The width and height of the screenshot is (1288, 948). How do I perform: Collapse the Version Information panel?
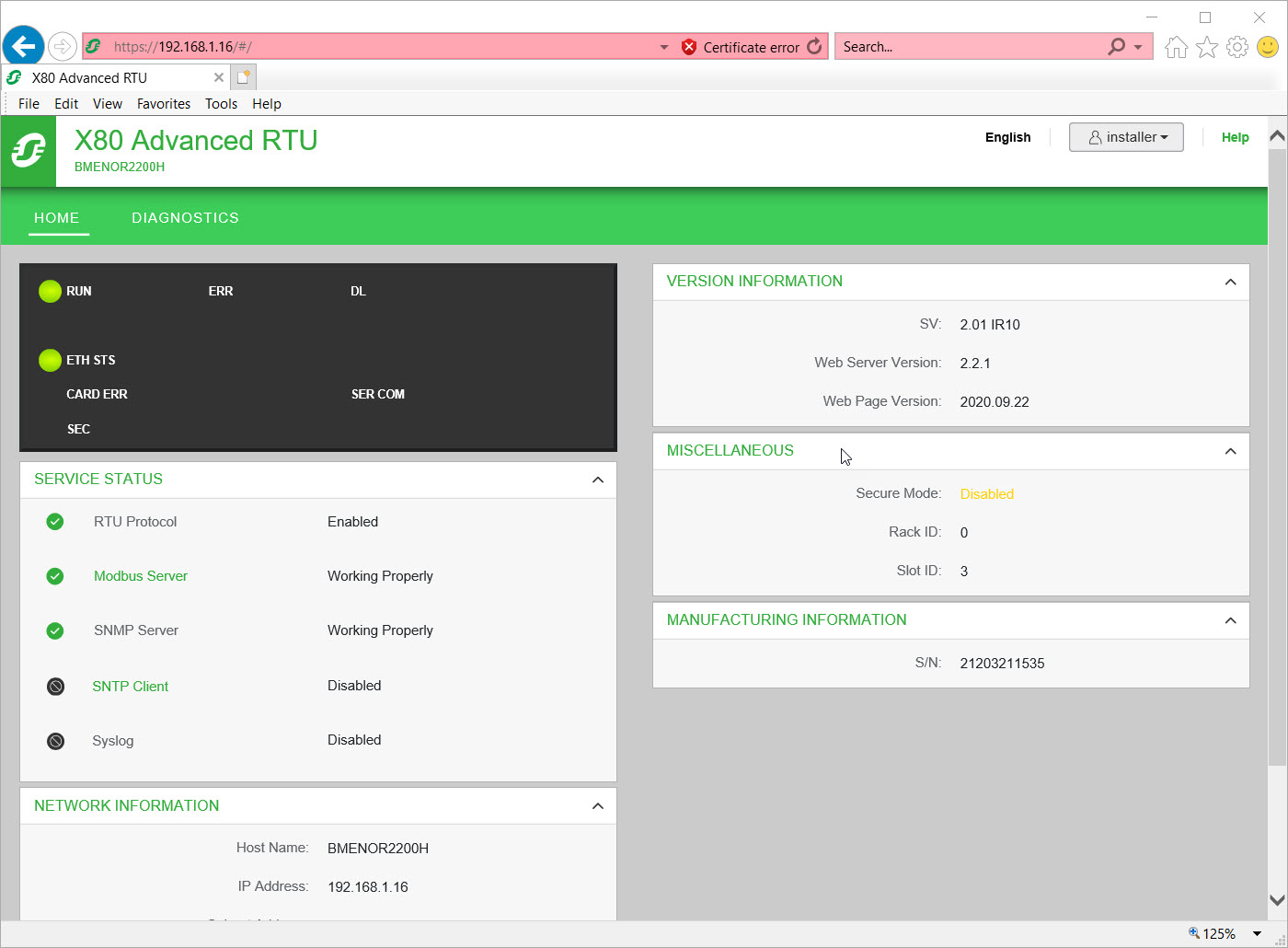pos(1231,282)
